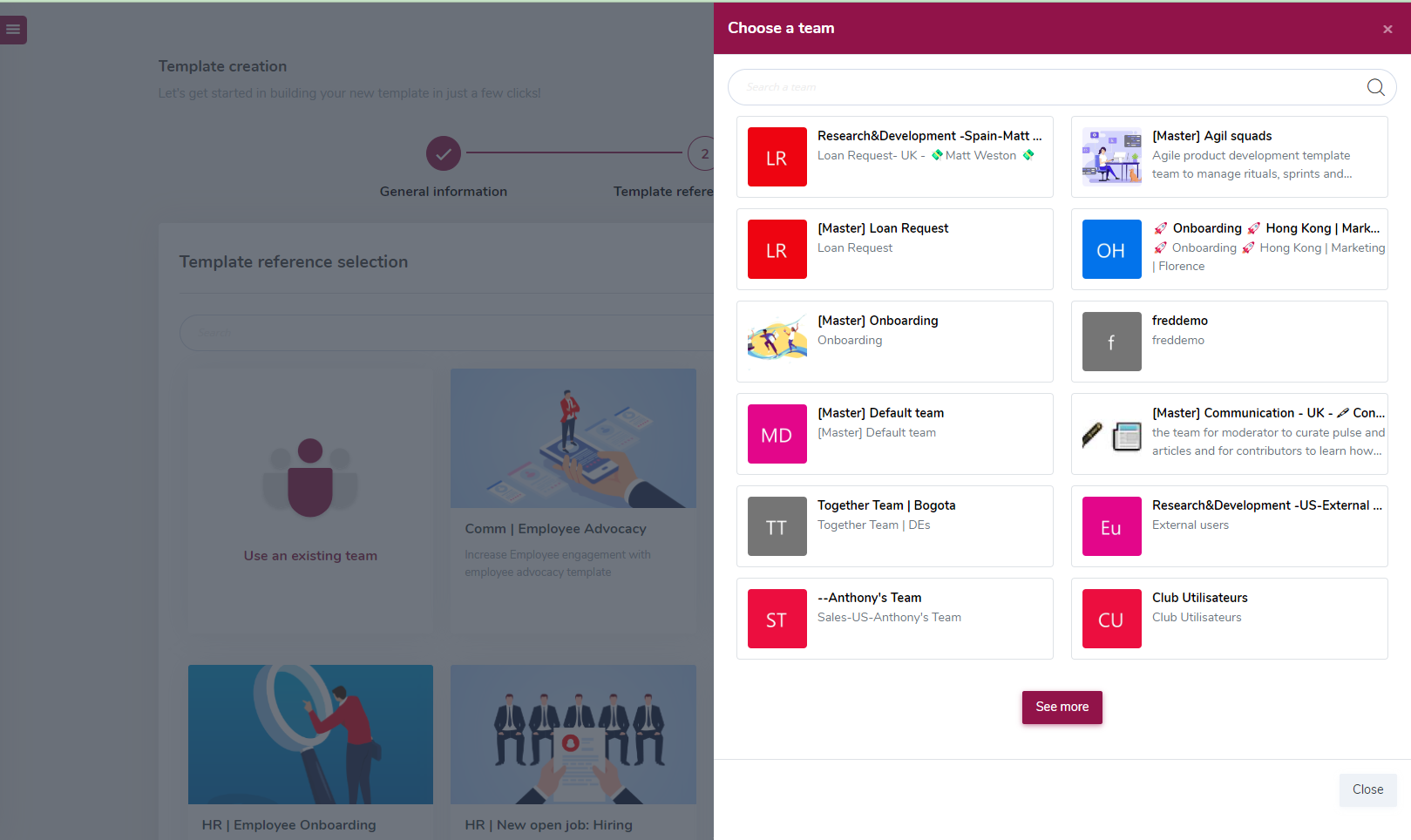Click Together Team | DEs description
The image size is (1411, 840).
click(873, 525)
